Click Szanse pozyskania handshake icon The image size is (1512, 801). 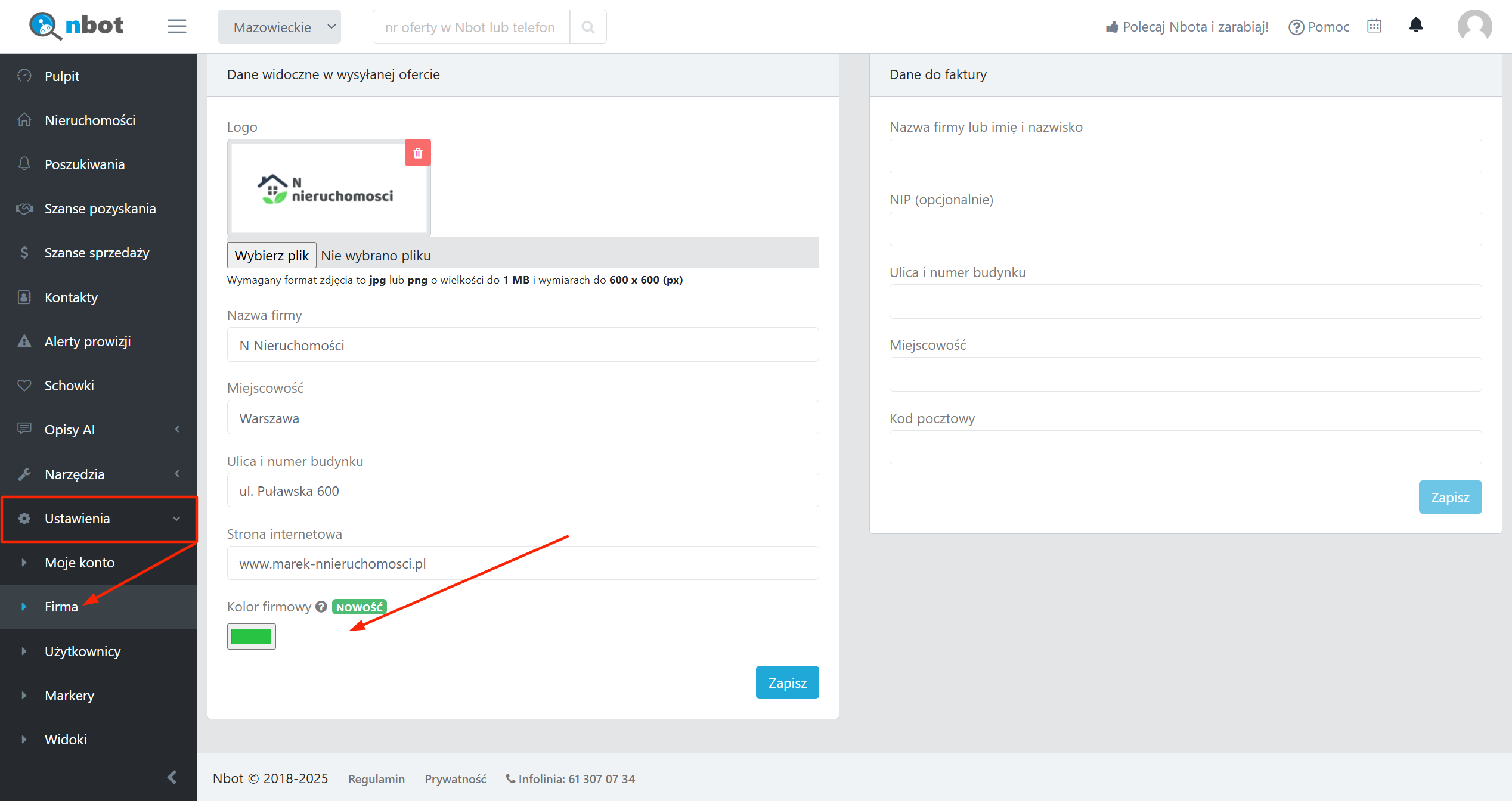pos(24,209)
